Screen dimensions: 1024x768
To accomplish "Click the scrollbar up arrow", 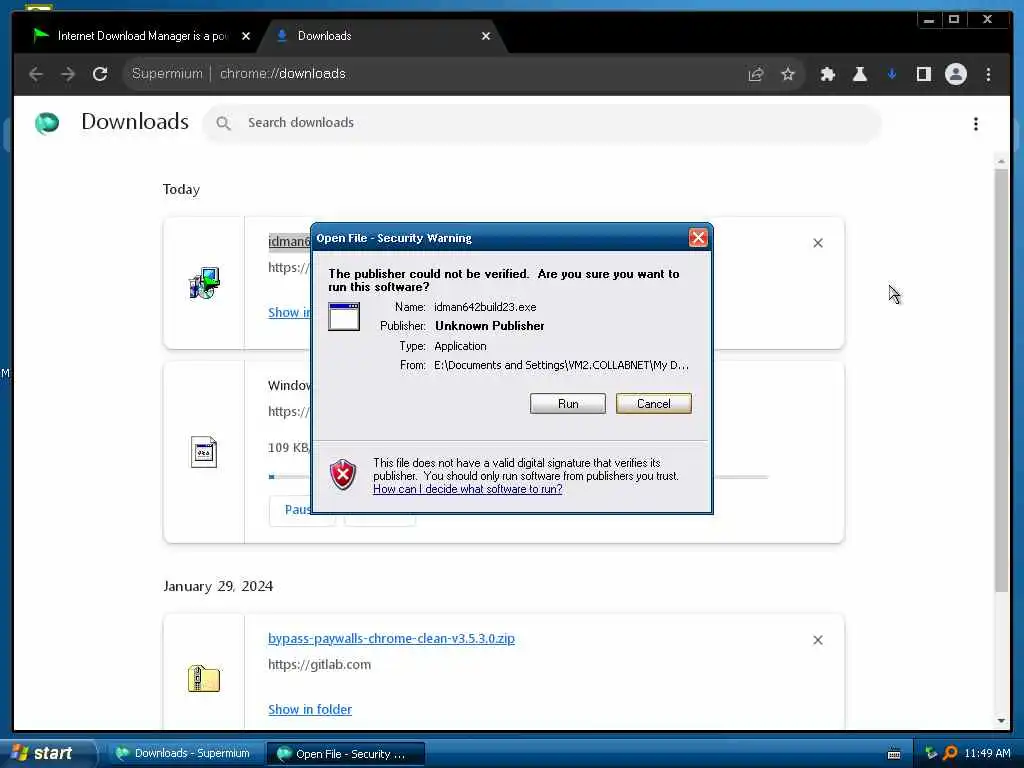I will click(1001, 161).
